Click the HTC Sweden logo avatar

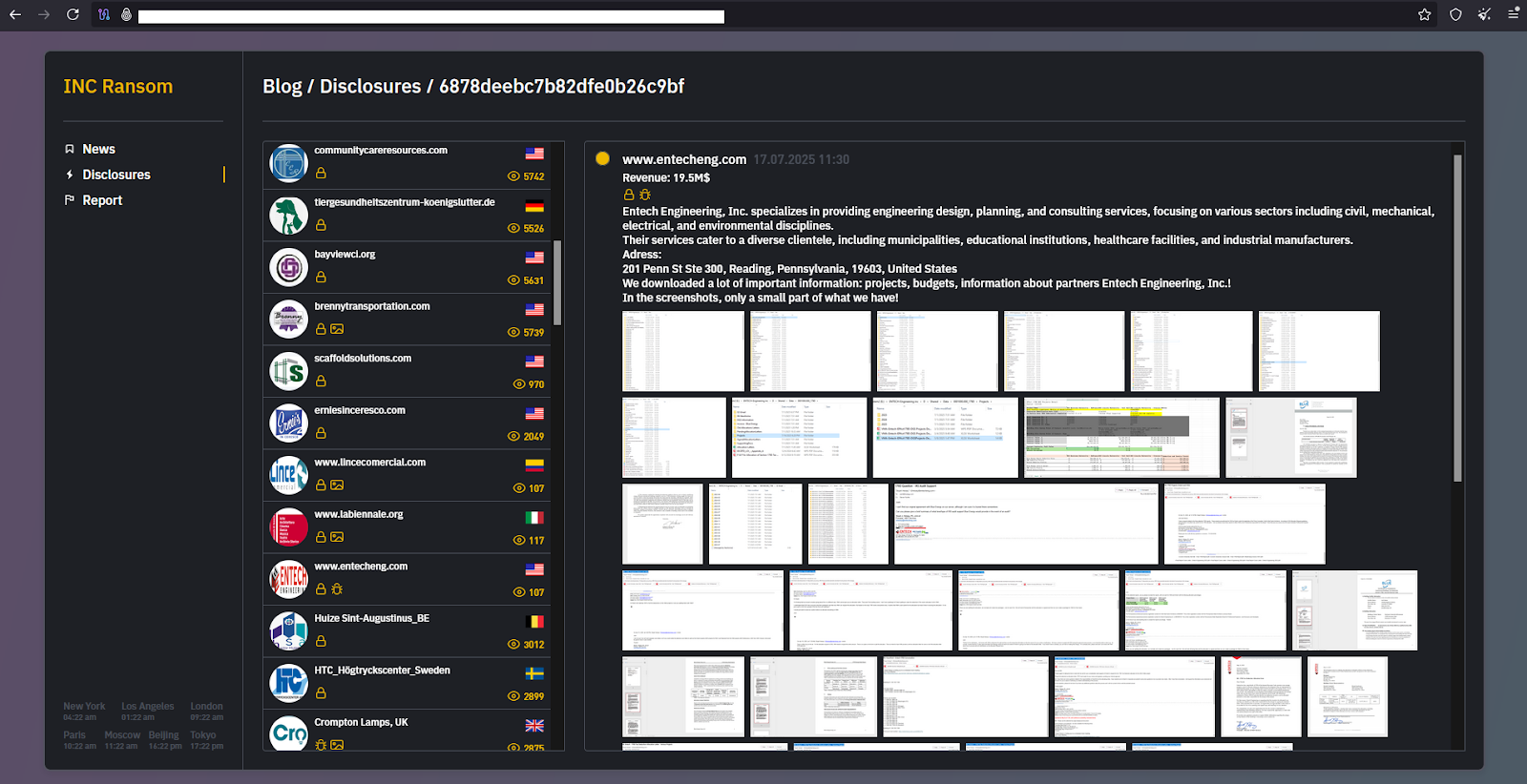288,684
